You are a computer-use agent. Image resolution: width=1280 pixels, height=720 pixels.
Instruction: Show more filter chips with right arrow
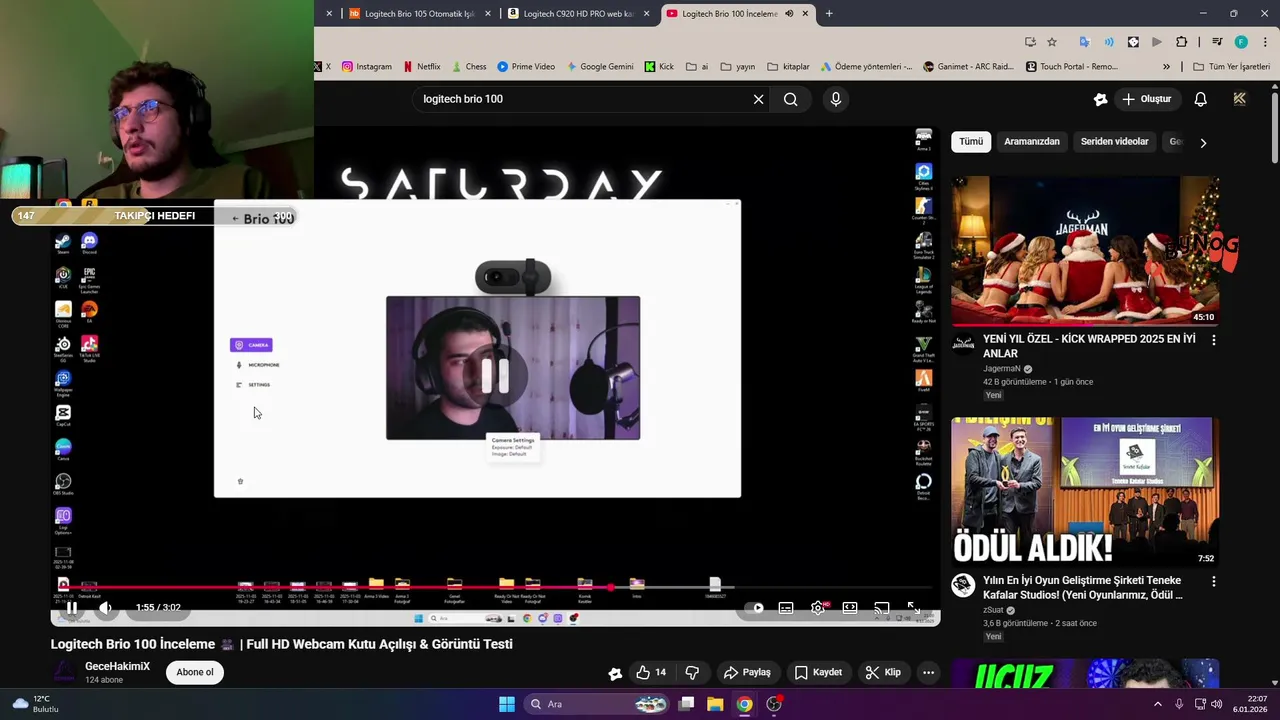1203,142
